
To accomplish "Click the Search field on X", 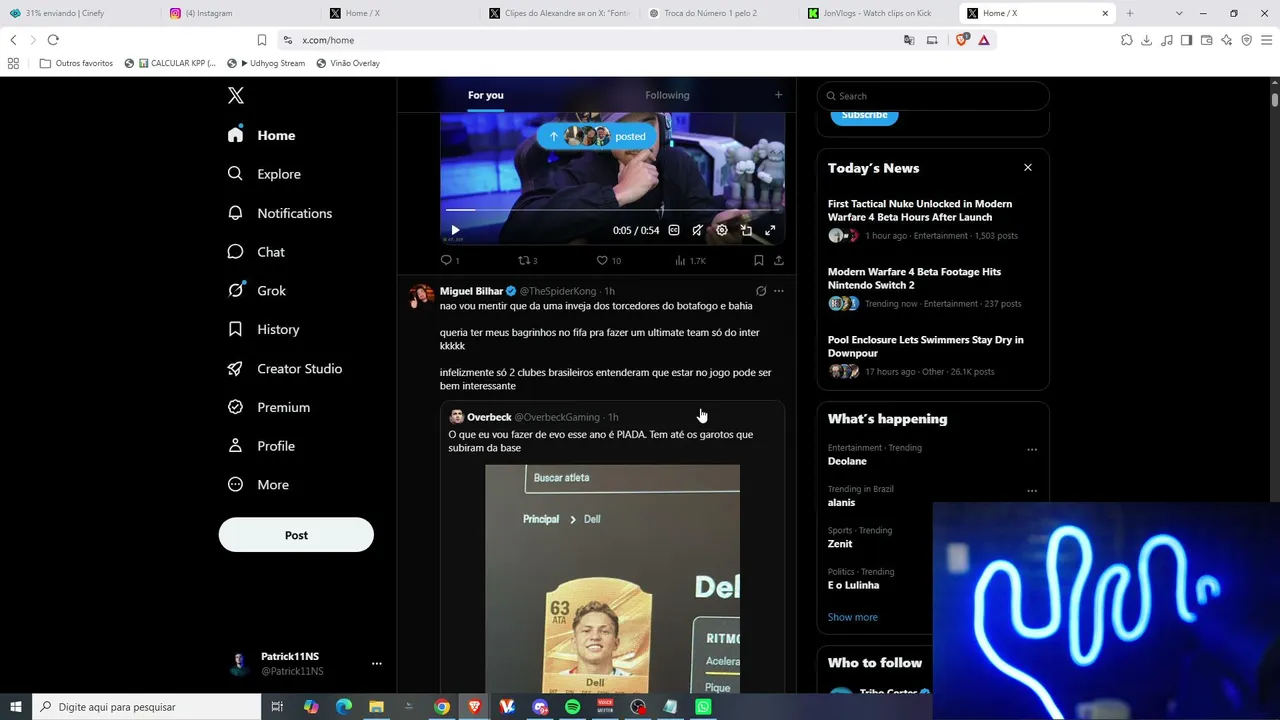I will tap(933, 96).
